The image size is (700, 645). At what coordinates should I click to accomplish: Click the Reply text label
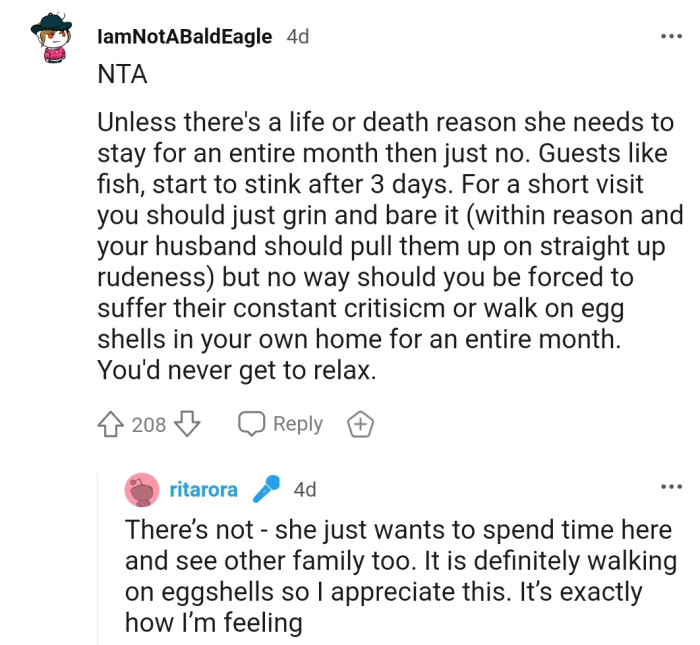point(297,424)
